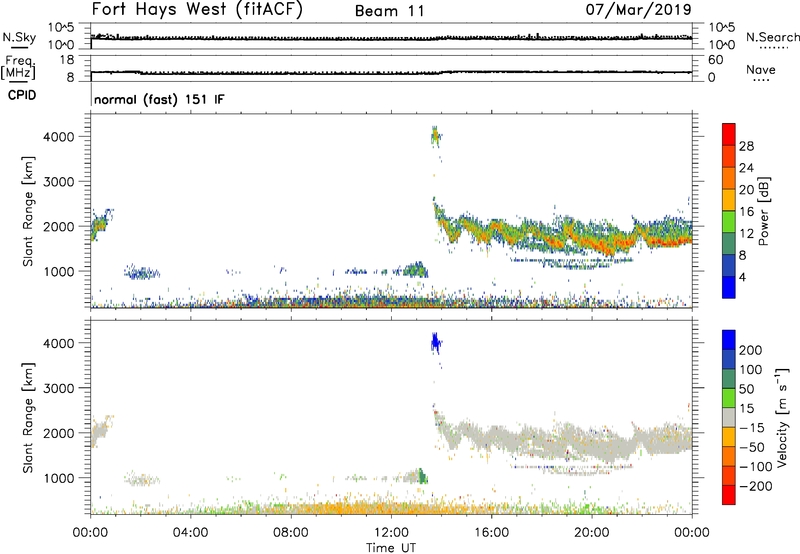Viewport: 800px width, 554px height.
Task: Click the Slant Range [km] label of velocity panel
Action: pyautogui.click(x=28, y=418)
